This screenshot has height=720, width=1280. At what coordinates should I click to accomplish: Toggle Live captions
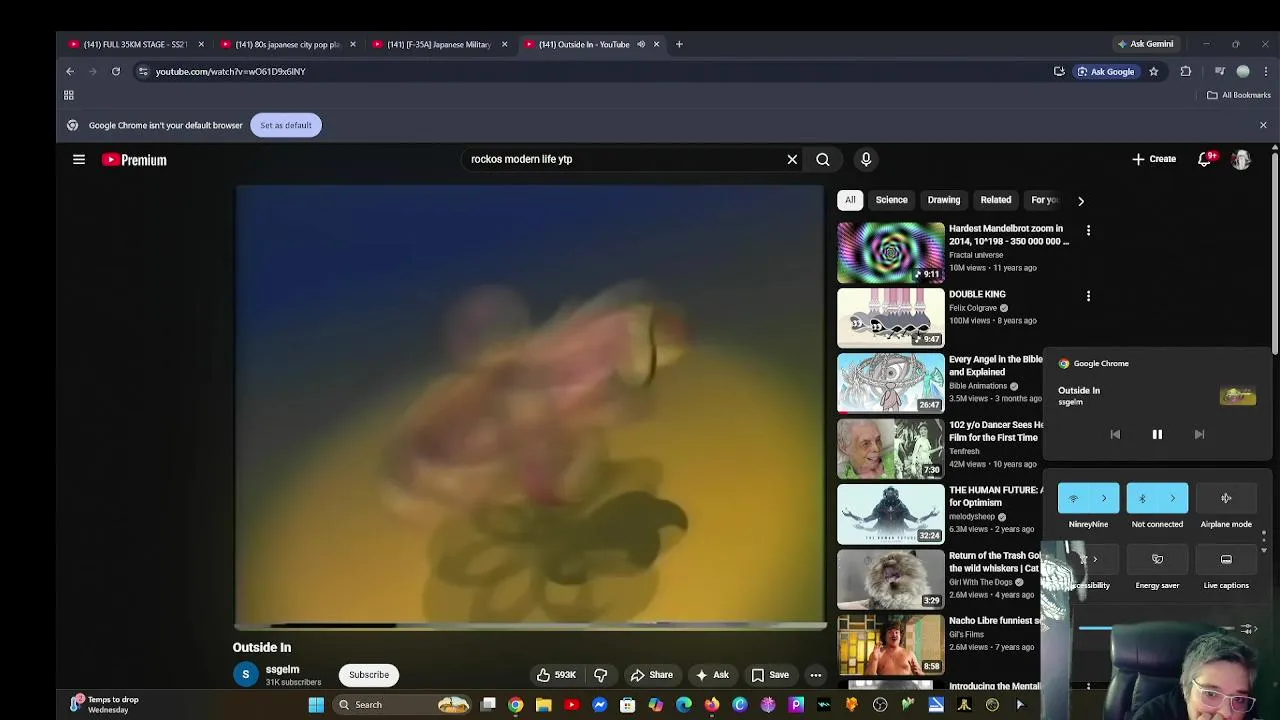click(1226, 560)
